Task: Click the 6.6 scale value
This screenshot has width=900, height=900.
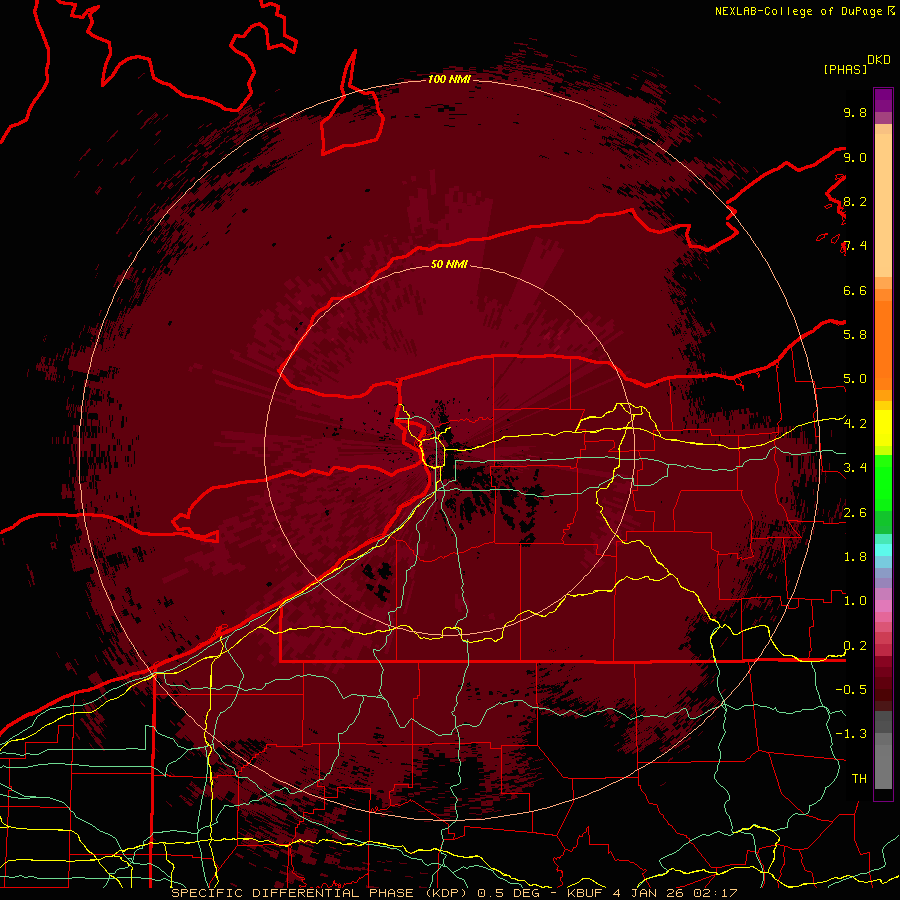Action: [855, 290]
